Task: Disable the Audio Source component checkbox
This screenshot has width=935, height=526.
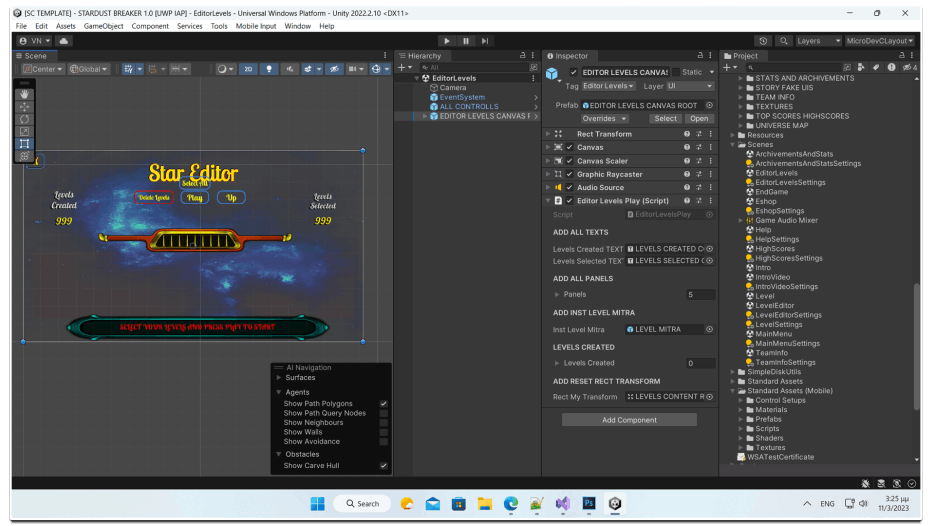Action: click(569, 187)
